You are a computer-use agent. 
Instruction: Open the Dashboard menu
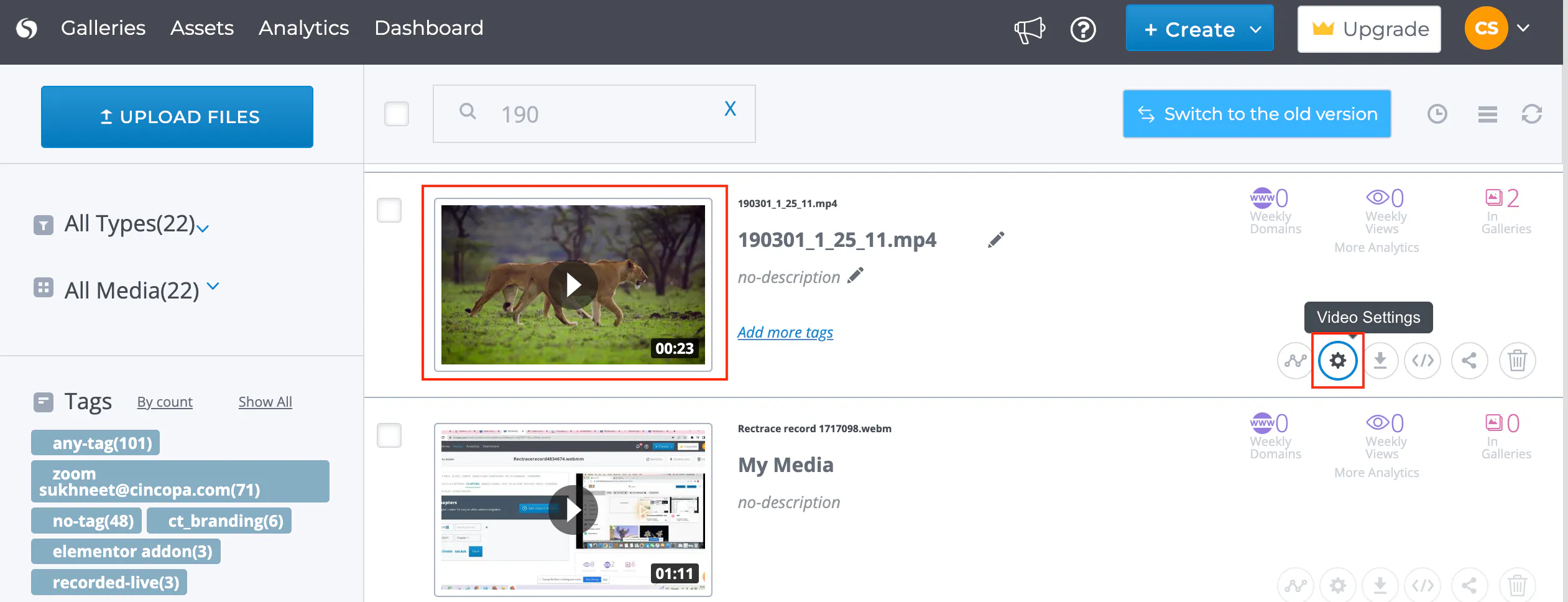(429, 28)
